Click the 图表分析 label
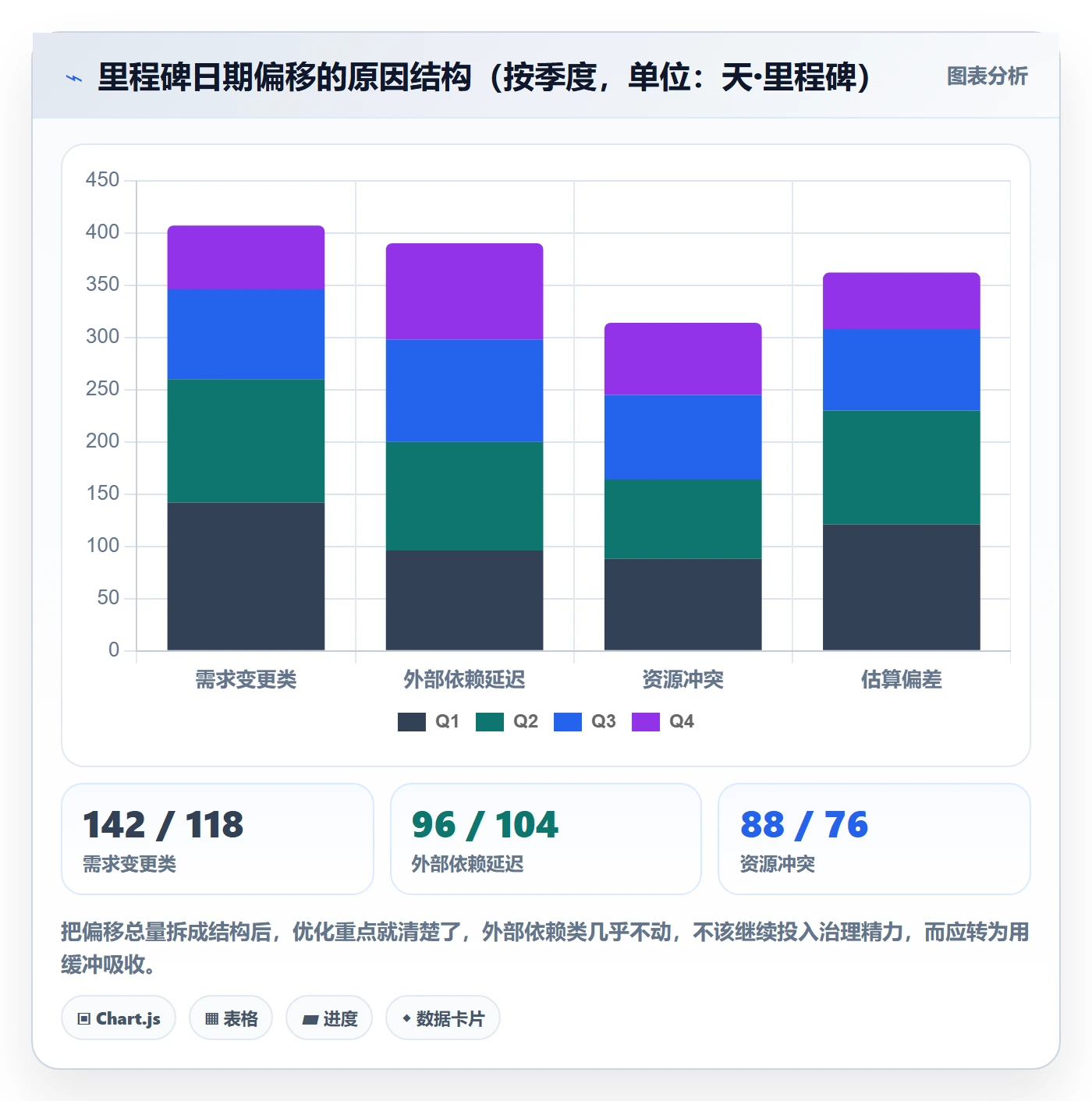 [987, 76]
